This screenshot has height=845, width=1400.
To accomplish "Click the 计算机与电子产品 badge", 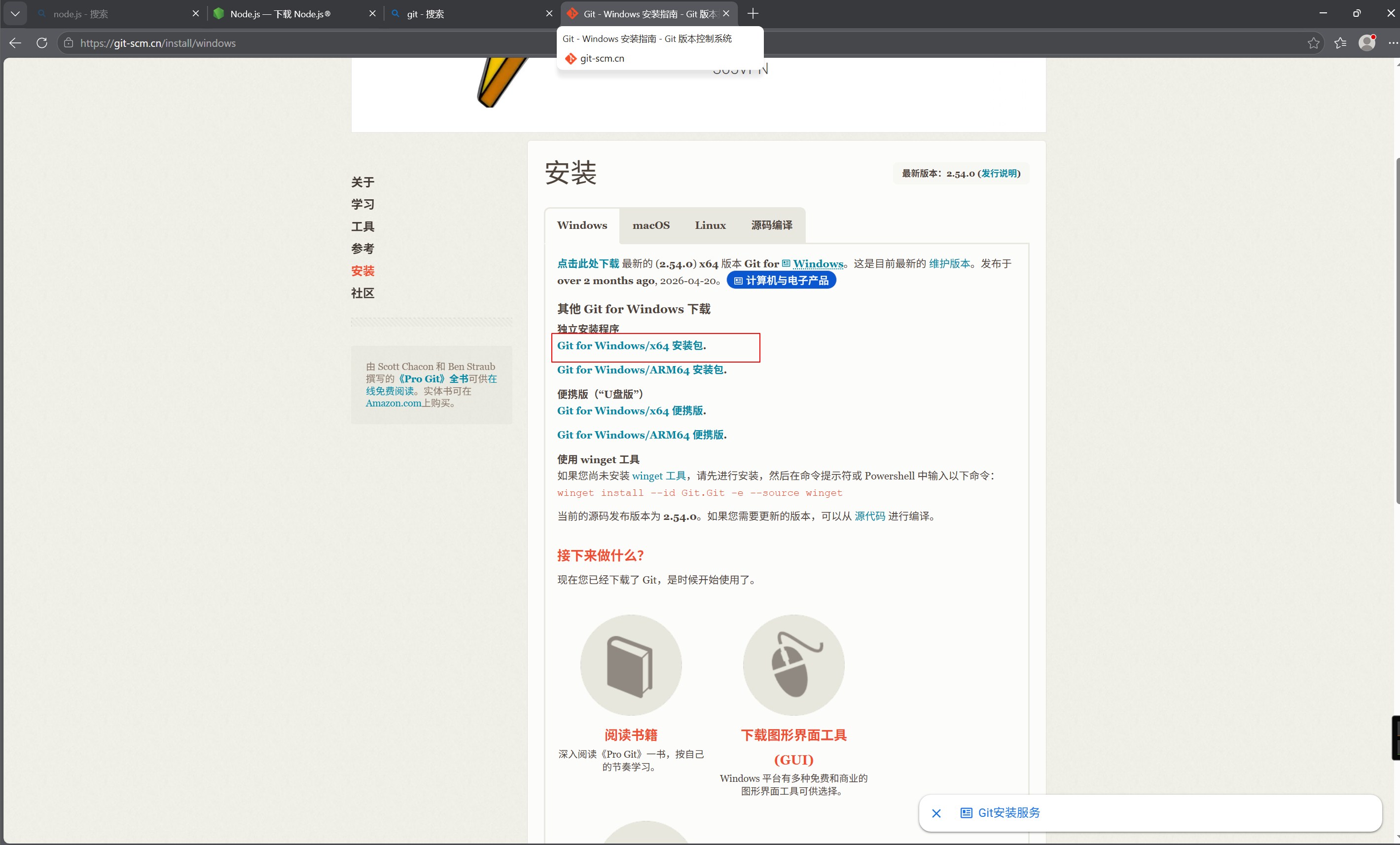I will (781, 281).
